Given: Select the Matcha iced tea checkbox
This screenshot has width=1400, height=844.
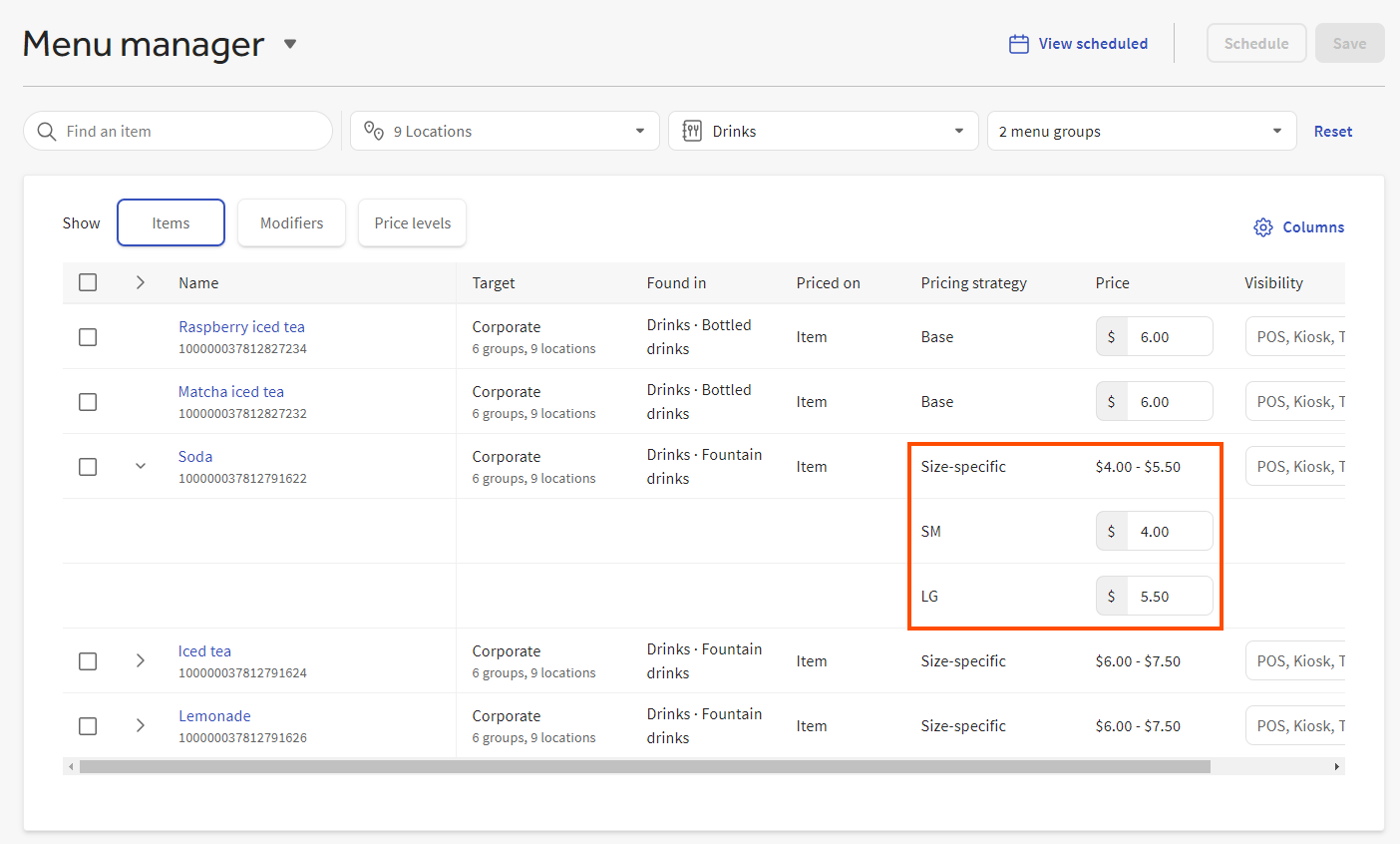Looking at the screenshot, I should point(88,402).
